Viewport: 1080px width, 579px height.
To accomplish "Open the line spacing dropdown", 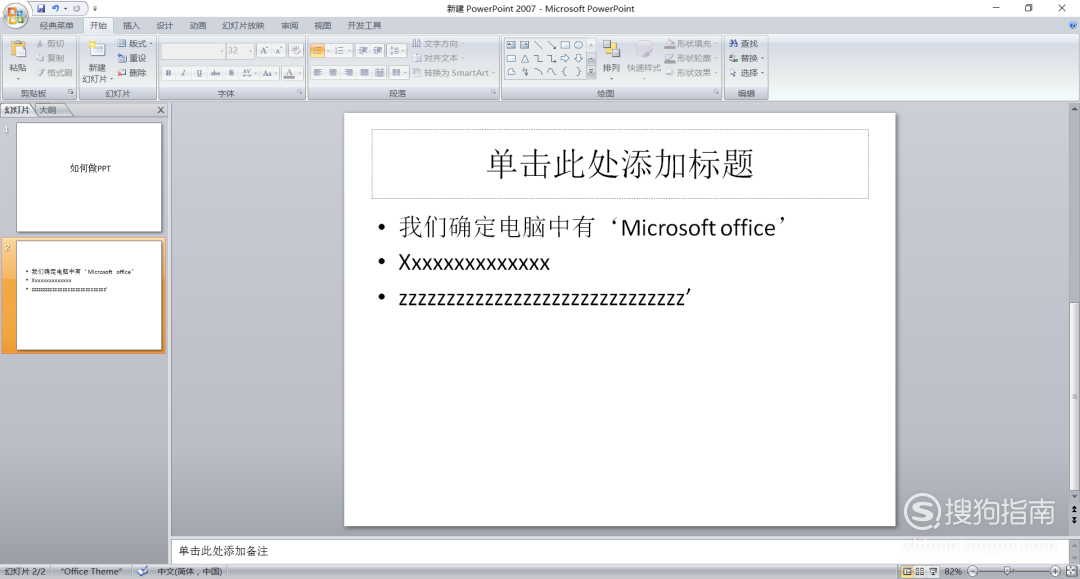I will point(397,50).
